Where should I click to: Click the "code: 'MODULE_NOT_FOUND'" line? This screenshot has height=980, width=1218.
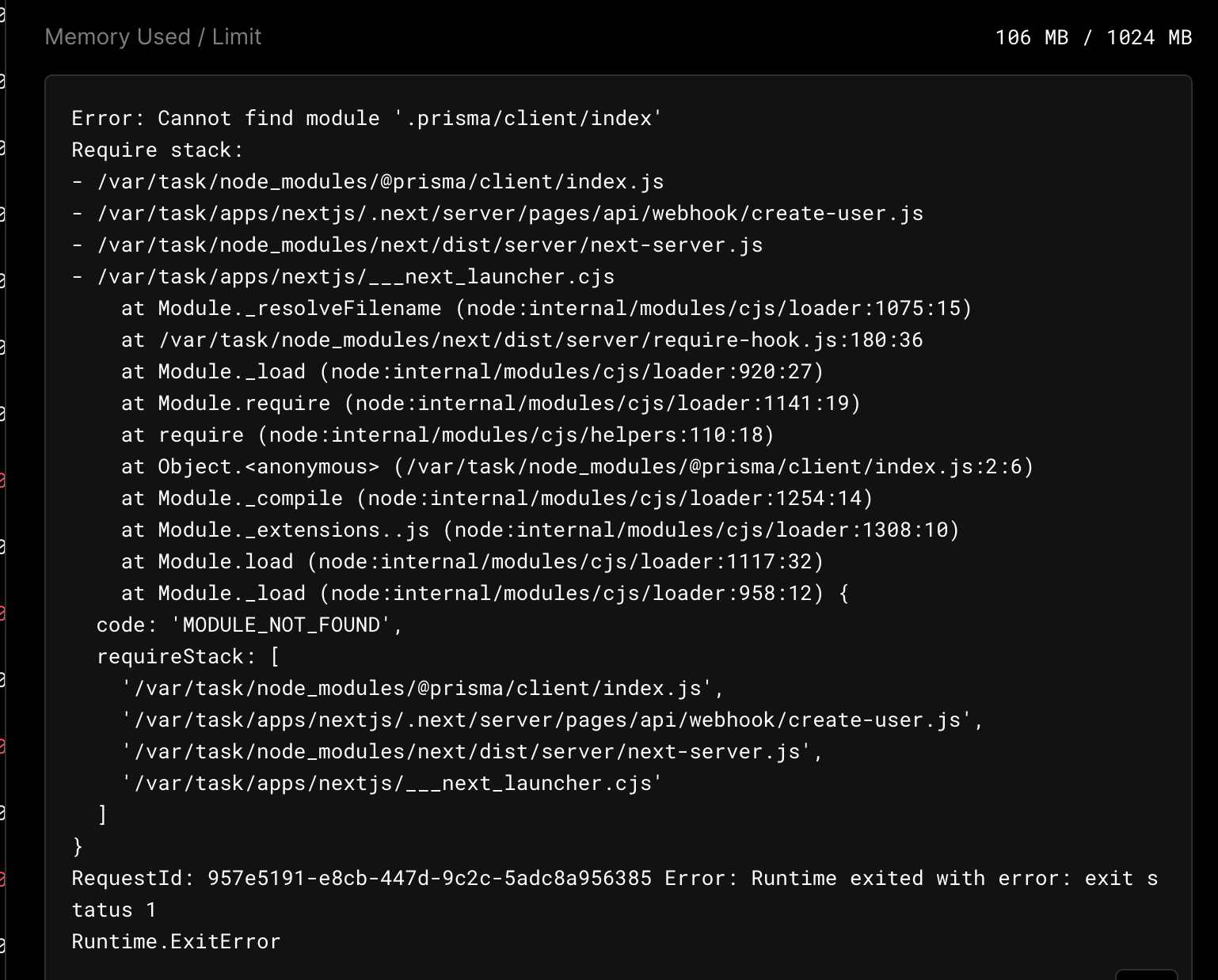[249, 625]
